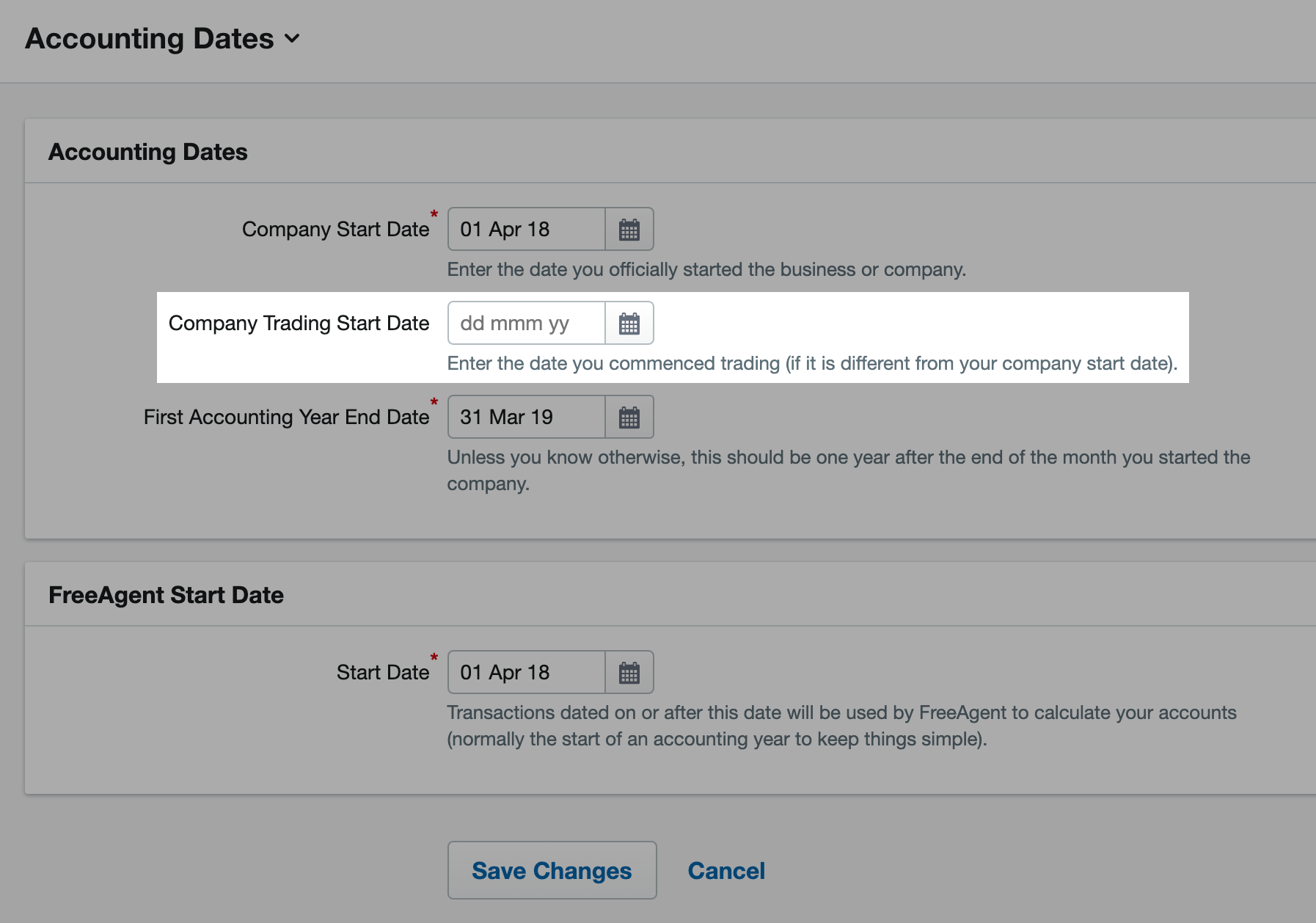The width and height of the screenshot is (1316, 923).
Task: Click the FreeAgent Start Date section heading
Action: [166, 595]
